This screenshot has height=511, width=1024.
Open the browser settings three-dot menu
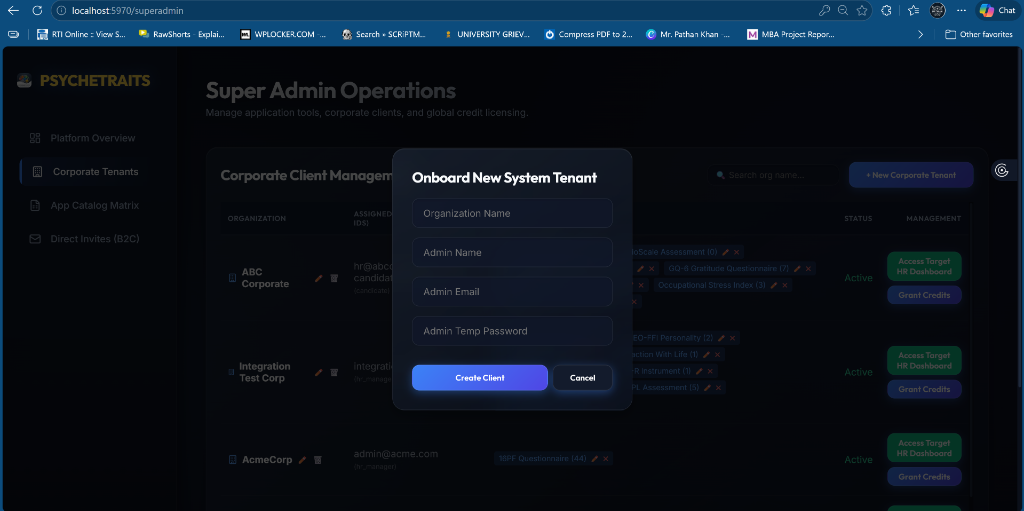pos(961,10)
